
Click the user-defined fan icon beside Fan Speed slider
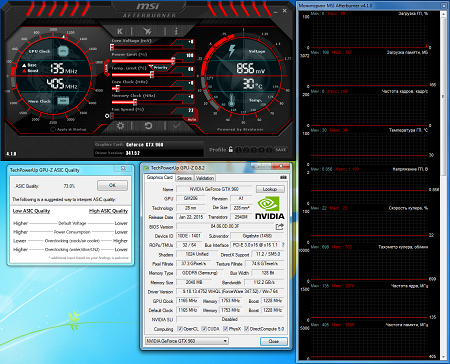pos(107,116)
